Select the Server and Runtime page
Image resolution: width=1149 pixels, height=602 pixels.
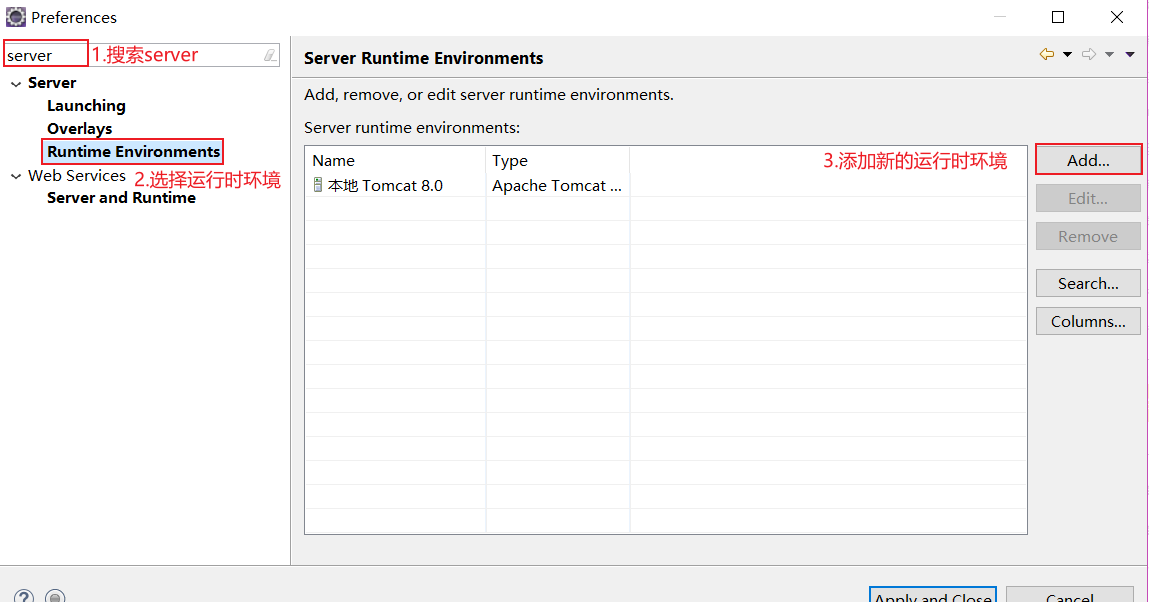click(121, 197)
